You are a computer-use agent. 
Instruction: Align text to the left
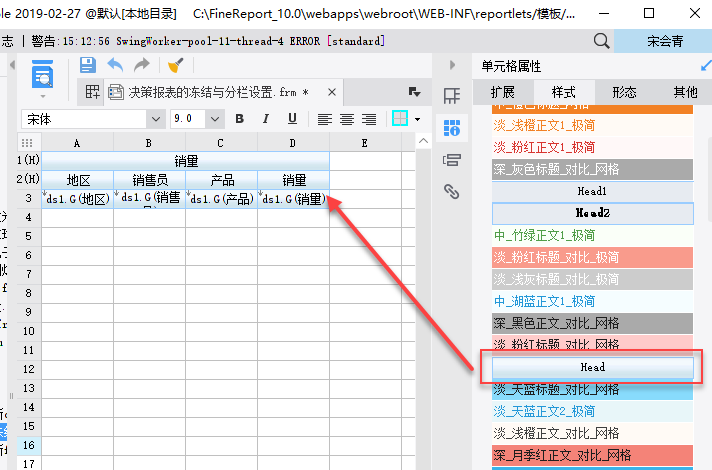[324, 119]
